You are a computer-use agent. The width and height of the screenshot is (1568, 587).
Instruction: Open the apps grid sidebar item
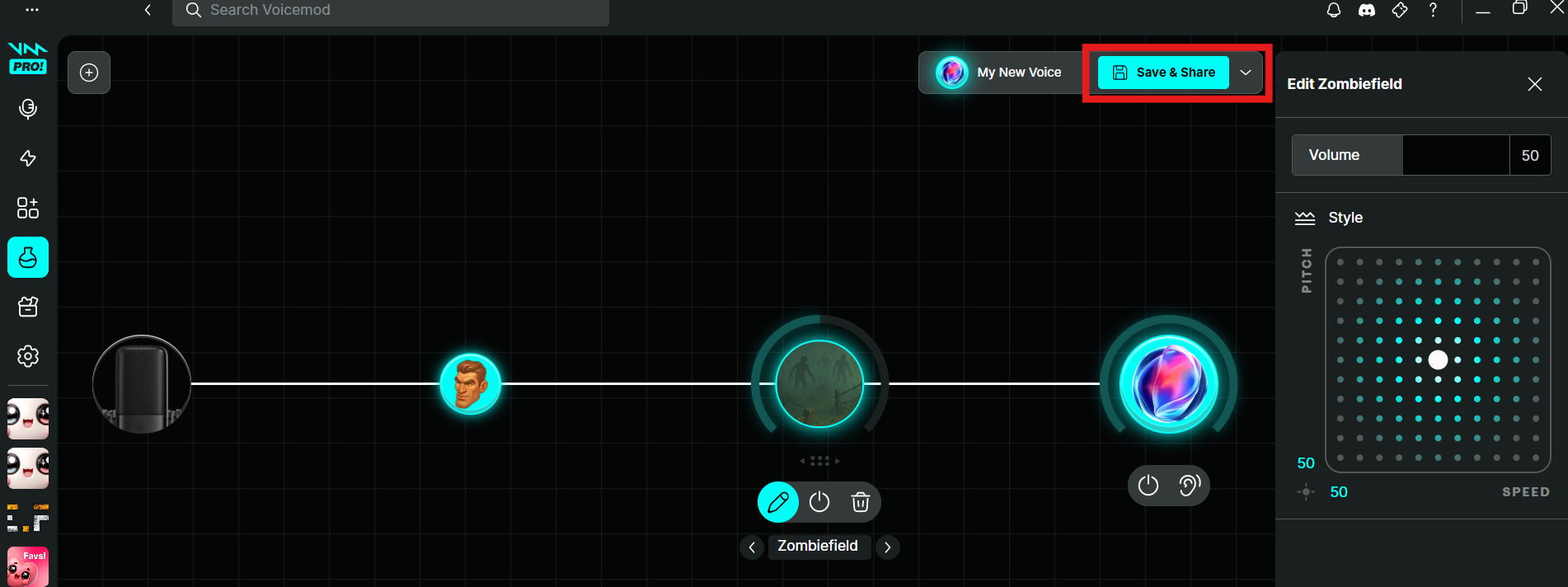coord(28,208)
